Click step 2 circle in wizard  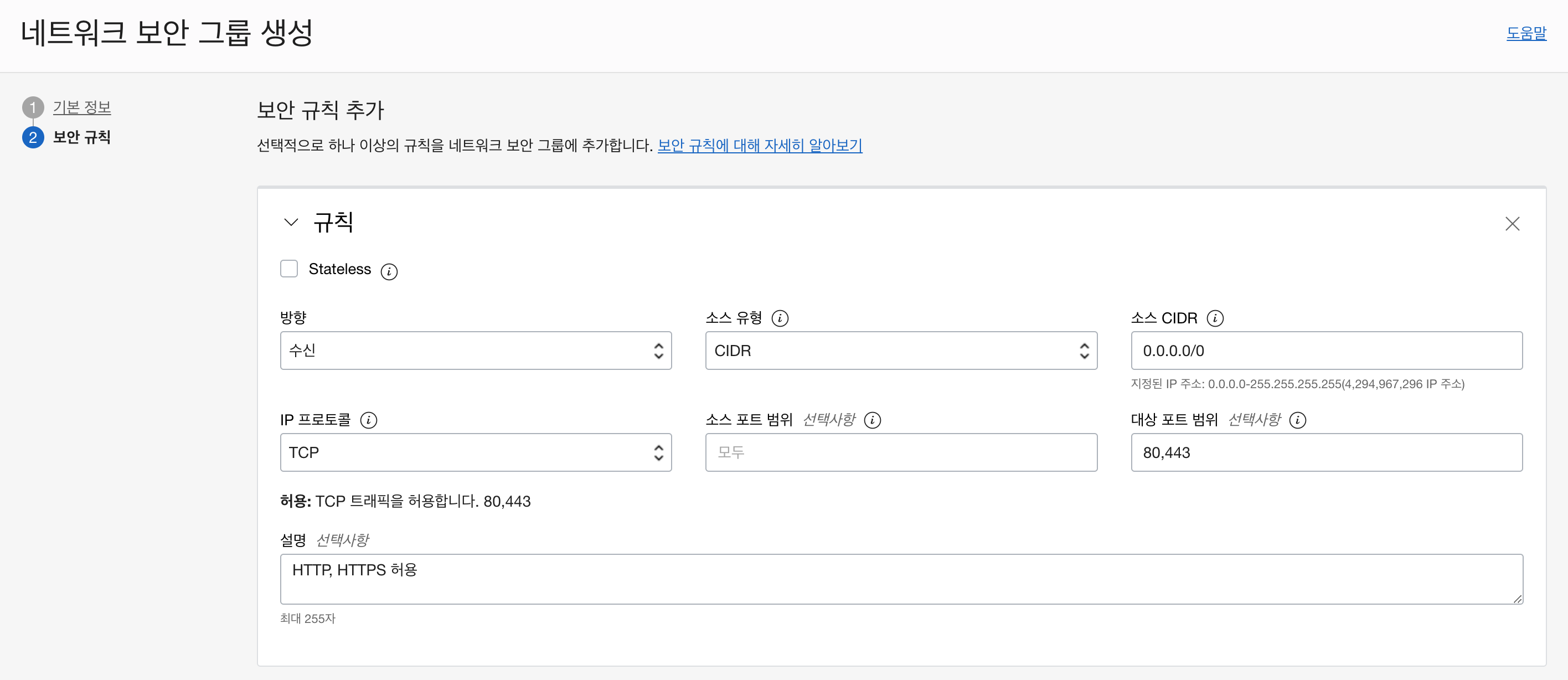33,137
